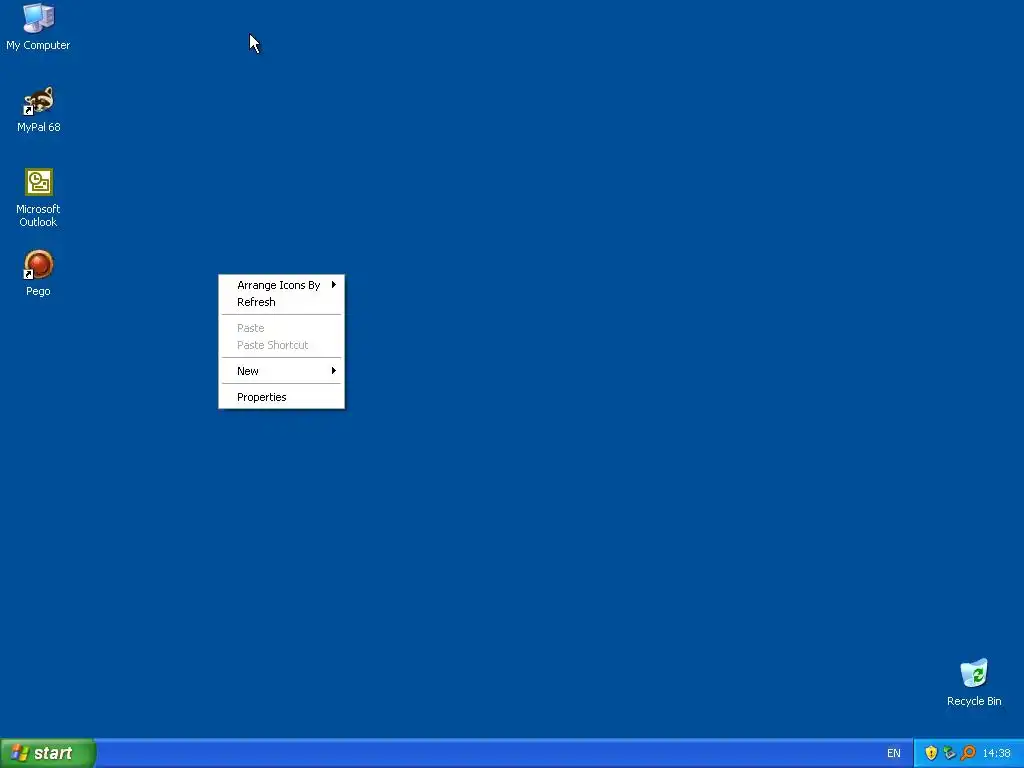Viewport: 1024px width, 768px height.
Task: Click the security shield tray icon
Action: [x=931, y=753]
